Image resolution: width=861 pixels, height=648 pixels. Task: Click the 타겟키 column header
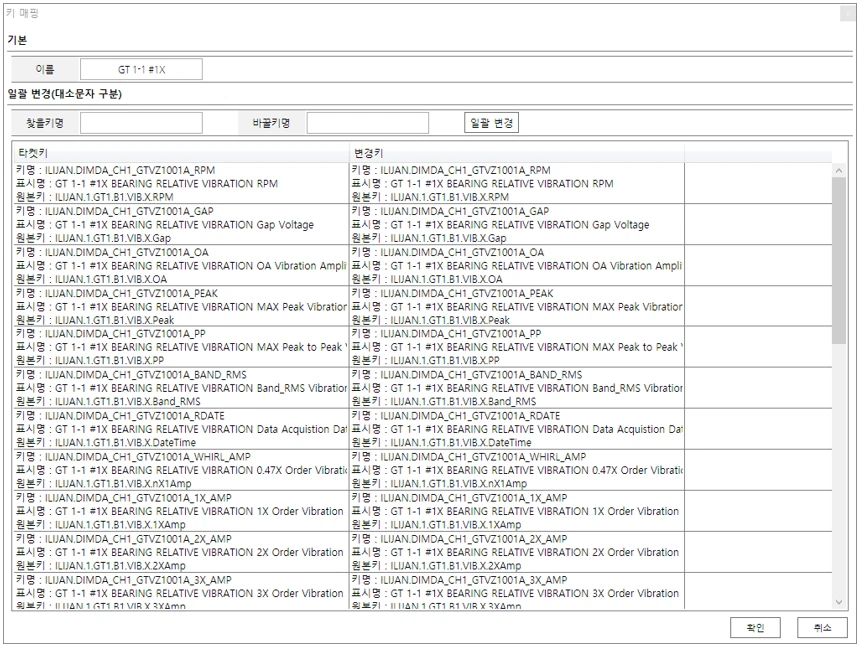pyautogui.click(x=181, y=153)
